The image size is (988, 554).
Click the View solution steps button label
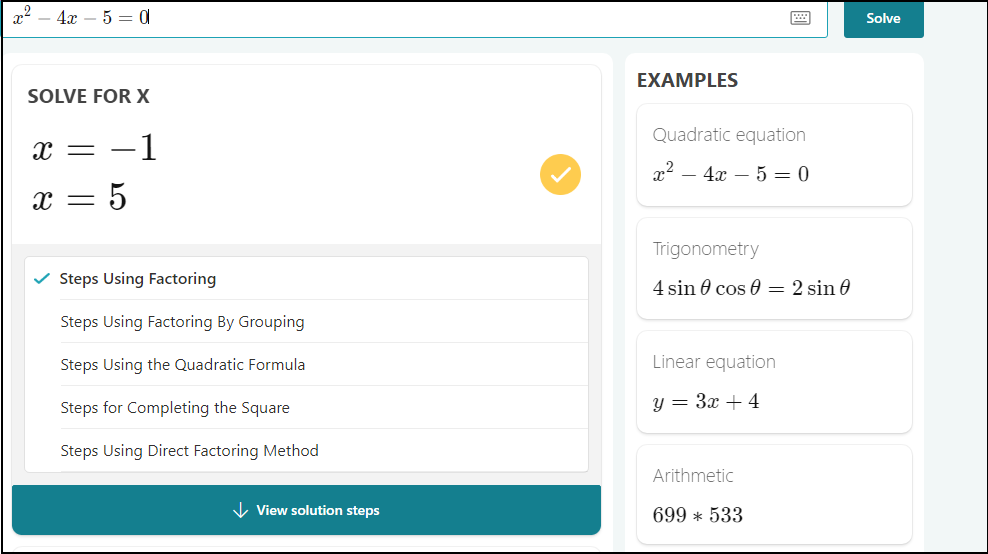coord(318,510)
